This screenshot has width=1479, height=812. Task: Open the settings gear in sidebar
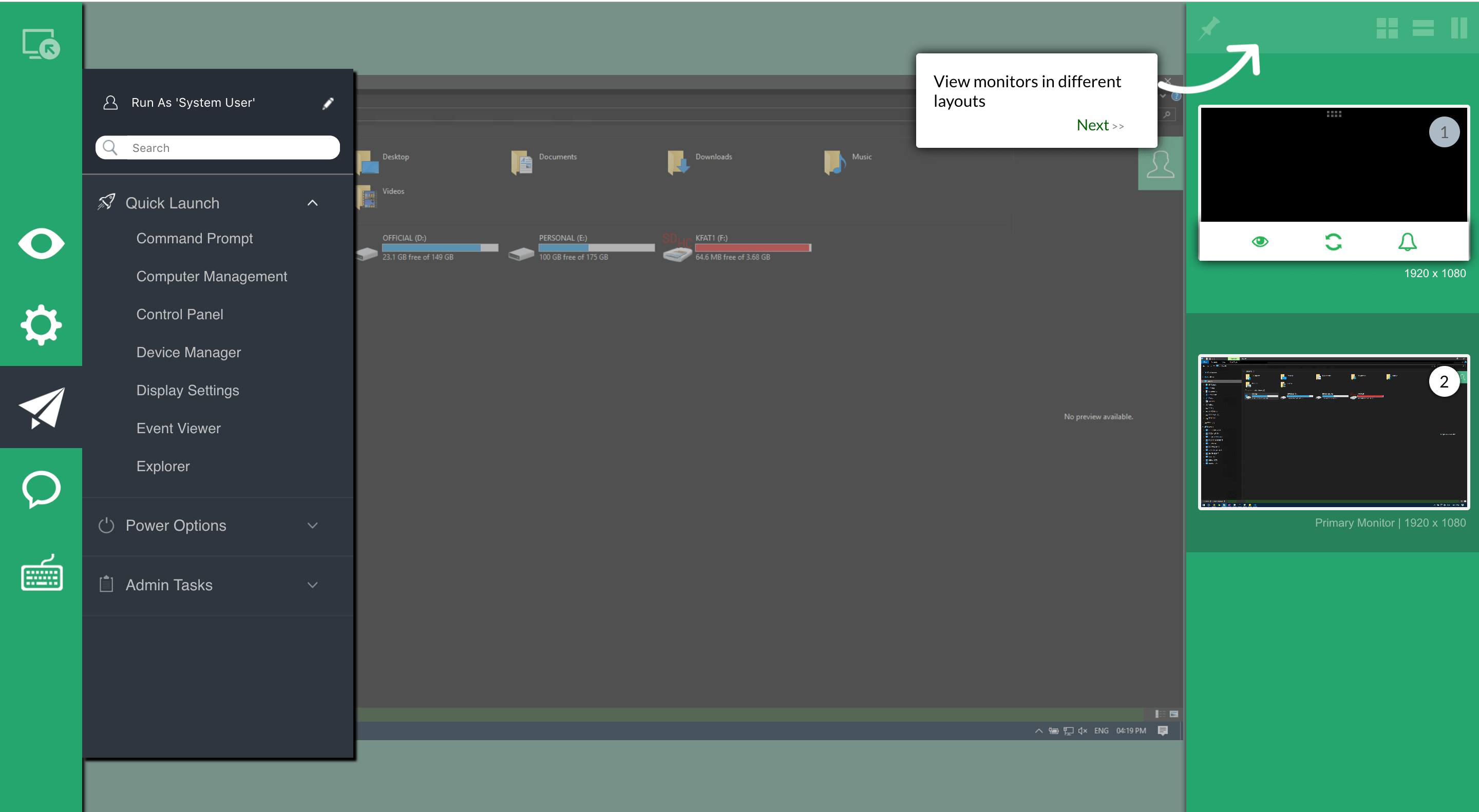(x=41, y=324)
